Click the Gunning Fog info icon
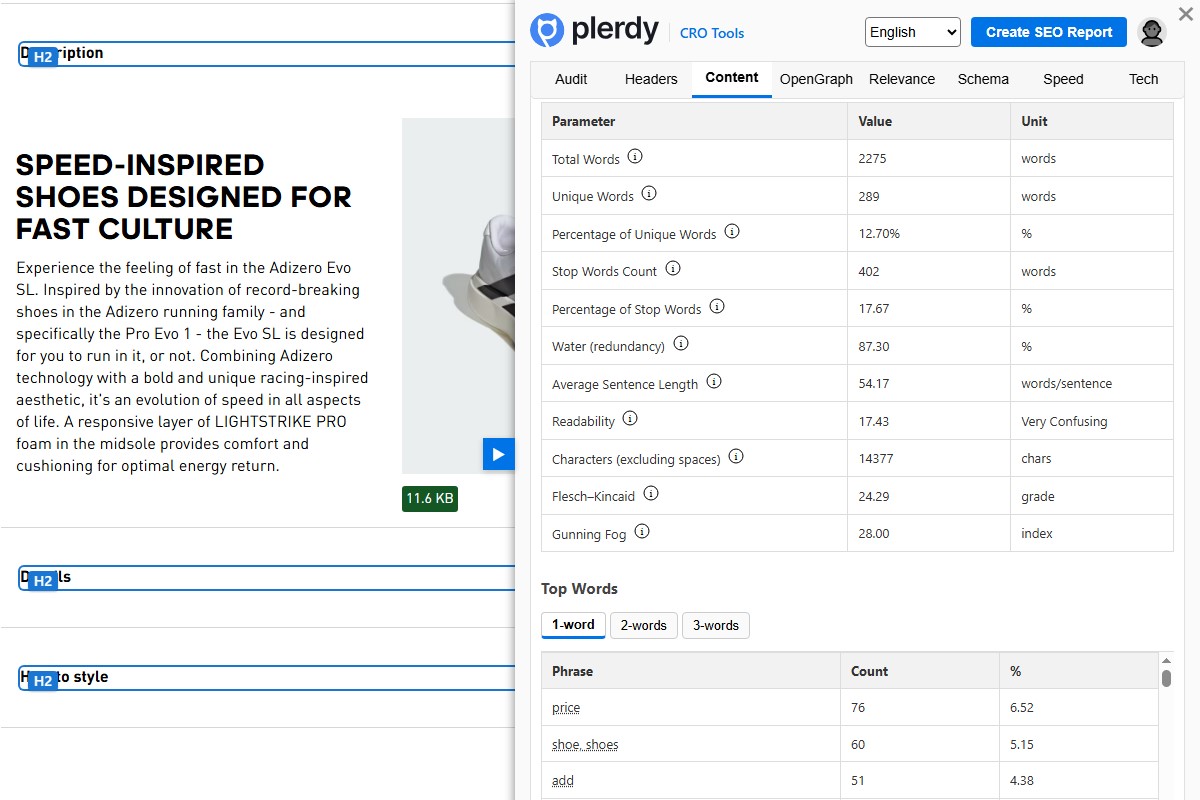 pyautogui.click(x=641, y=531)
